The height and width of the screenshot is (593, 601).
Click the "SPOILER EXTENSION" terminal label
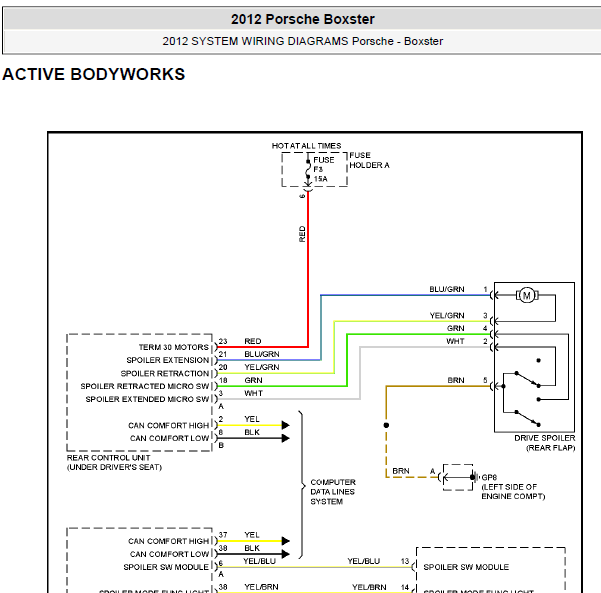(167, 360)
